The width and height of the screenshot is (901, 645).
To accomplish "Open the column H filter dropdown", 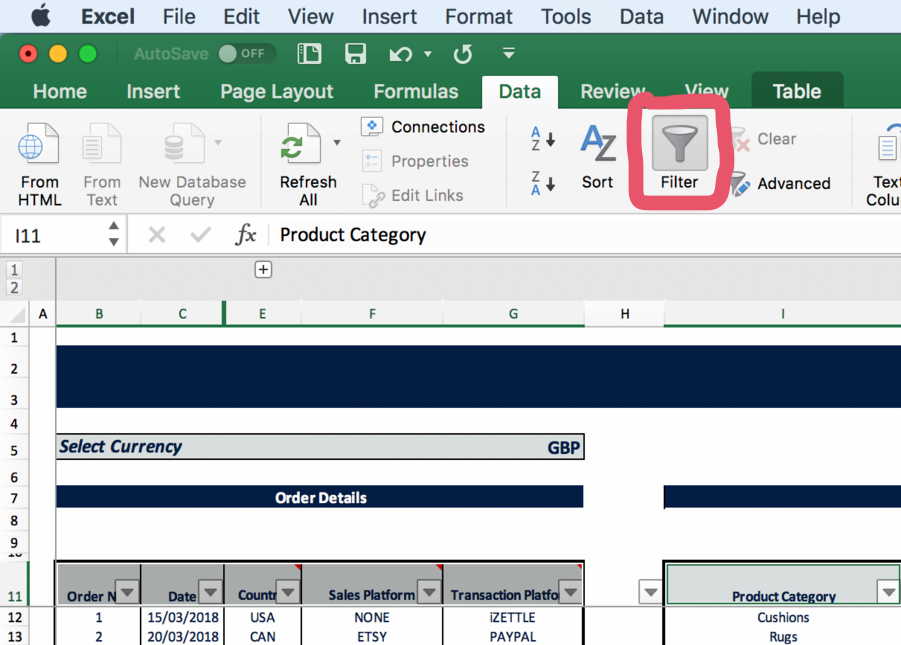I will tap(650, 592).
